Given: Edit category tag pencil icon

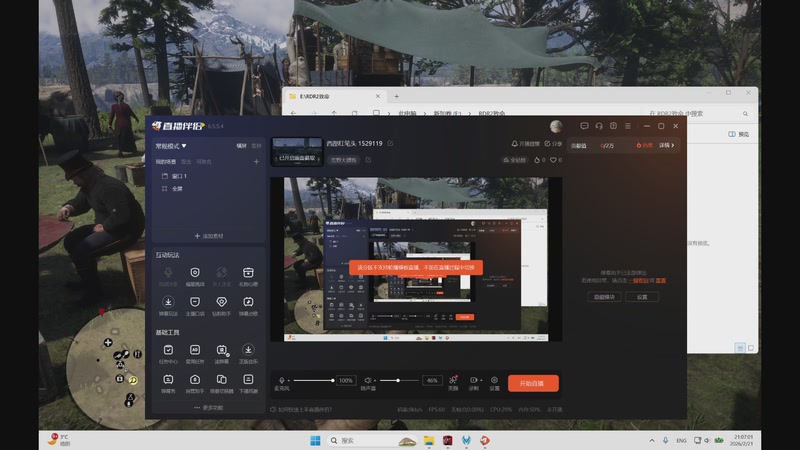Looking at the screenshot, I should pyautogui.click(x=368, y=160).
